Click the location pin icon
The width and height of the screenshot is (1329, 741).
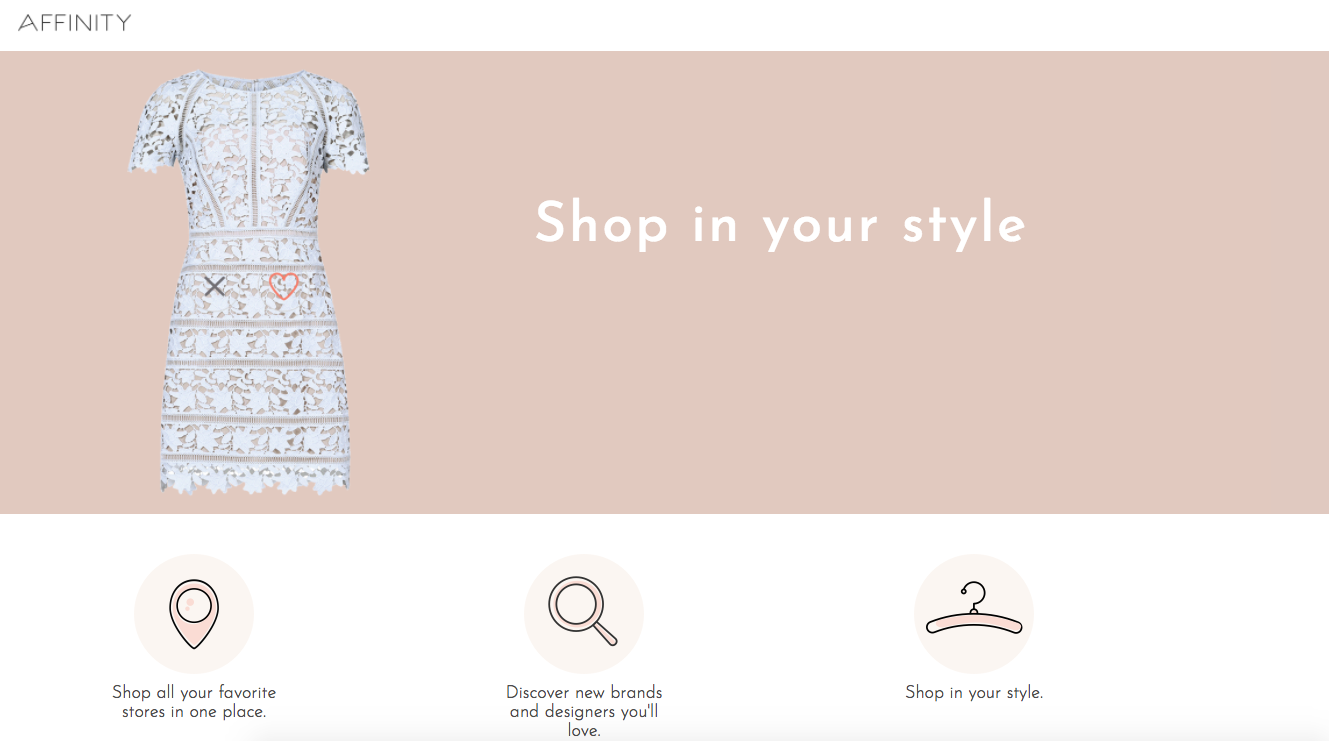click(x=194, y=613)
